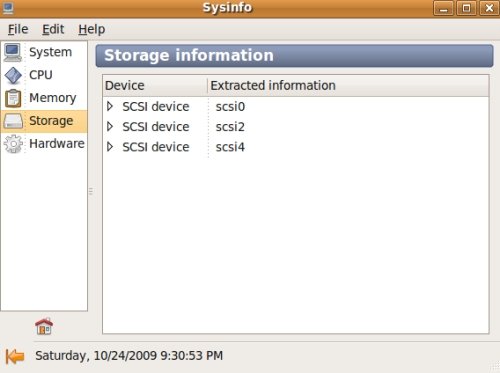
Task: Click the Storage drive icon
Action: pyautogui.click(x=13, y=121)
